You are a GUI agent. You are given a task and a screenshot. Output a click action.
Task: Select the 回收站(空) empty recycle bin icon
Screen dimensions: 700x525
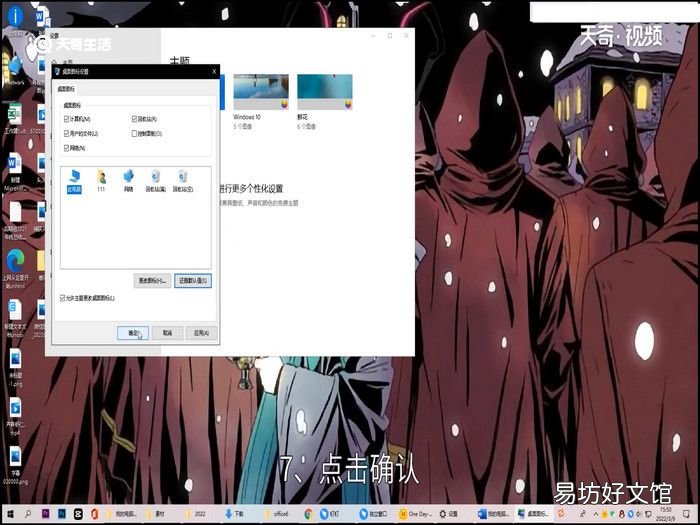tap(183, 181)
